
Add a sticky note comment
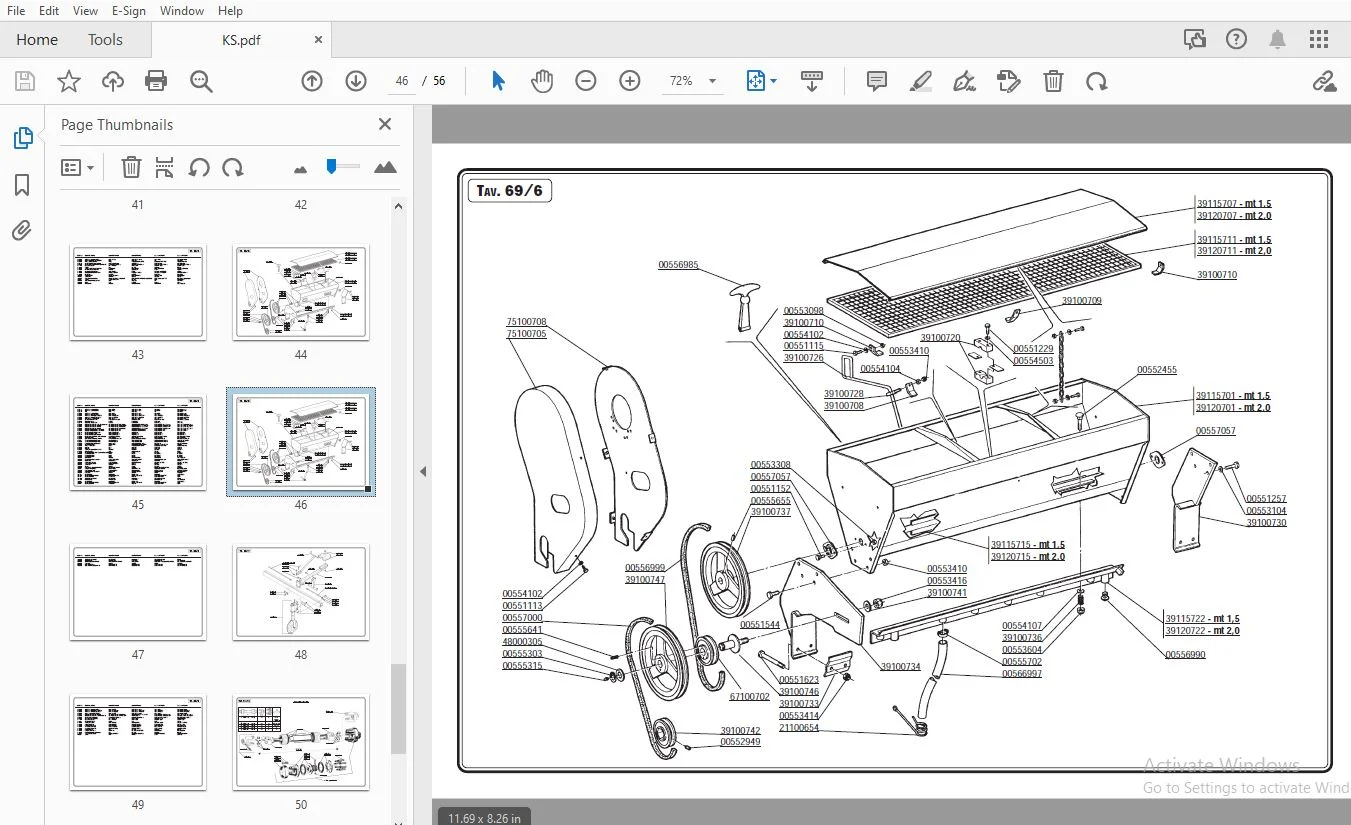877,81
